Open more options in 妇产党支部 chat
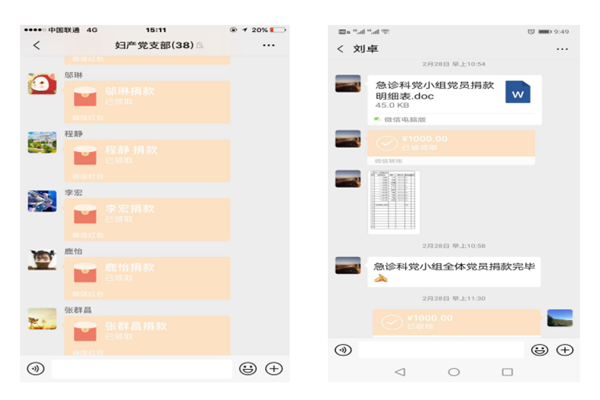 pos(268,45)
